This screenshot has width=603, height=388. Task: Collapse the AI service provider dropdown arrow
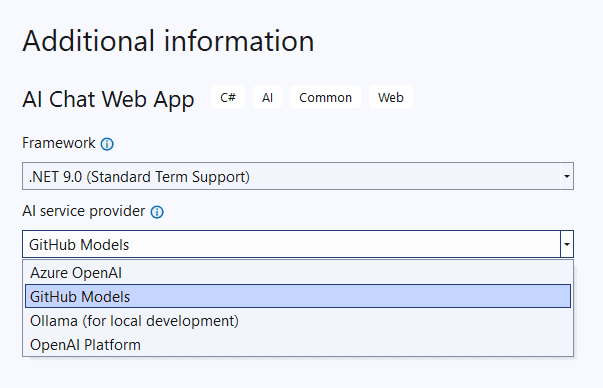tap(566, 244)
